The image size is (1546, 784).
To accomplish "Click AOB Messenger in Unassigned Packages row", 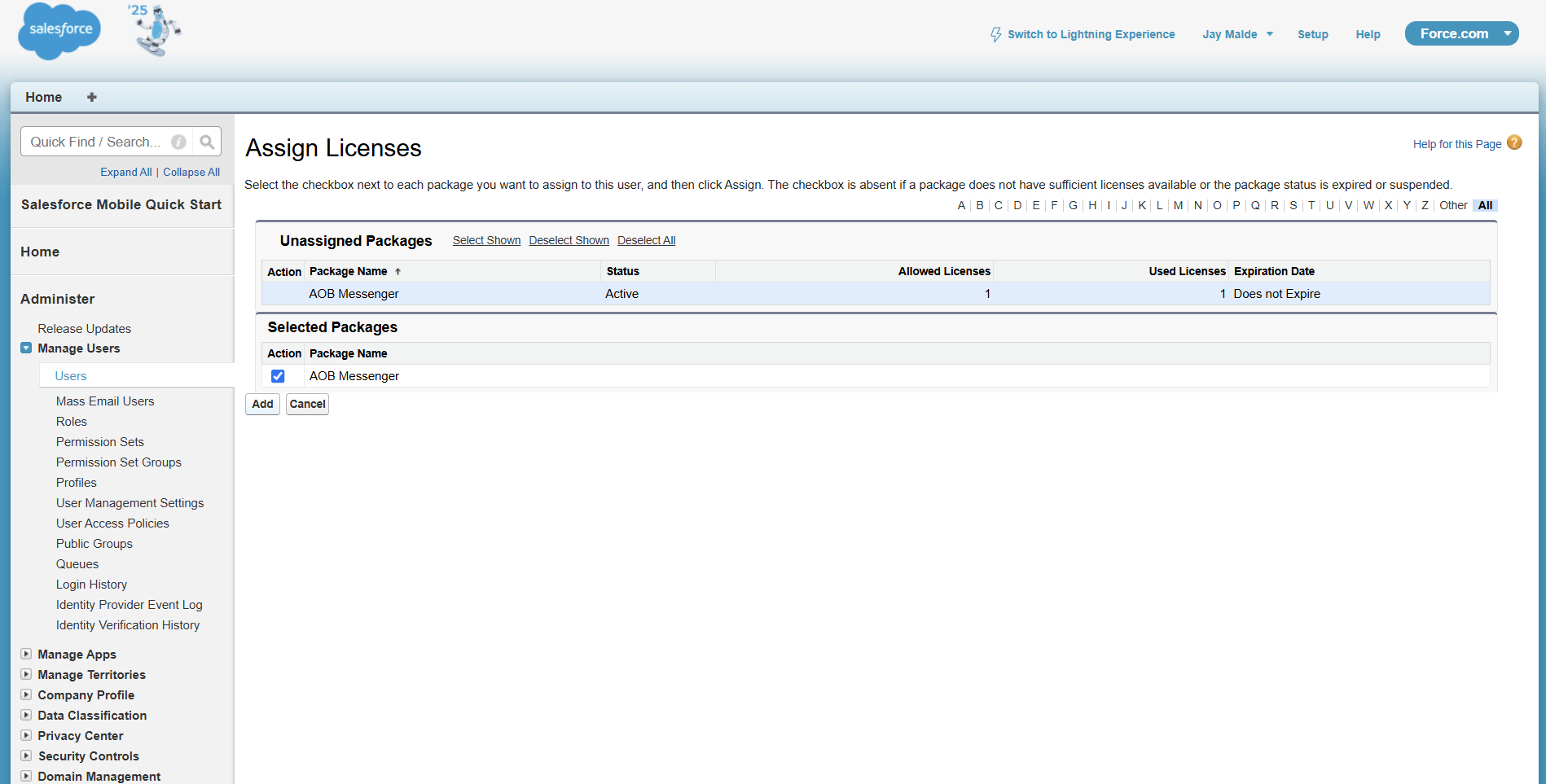I will (354, 294).
